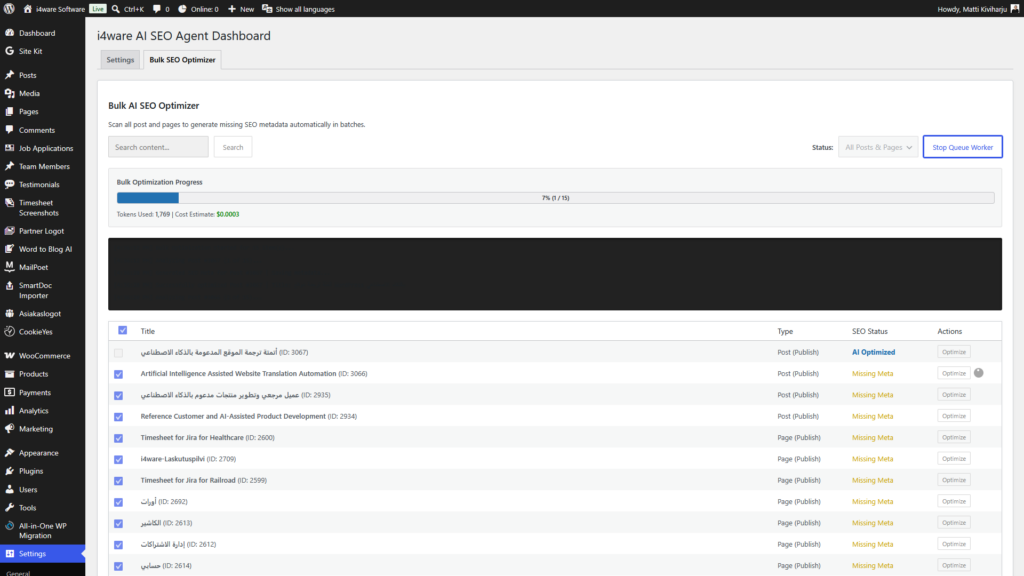Uncheck Timesheet for Jira for Railroad

[118, 481]
